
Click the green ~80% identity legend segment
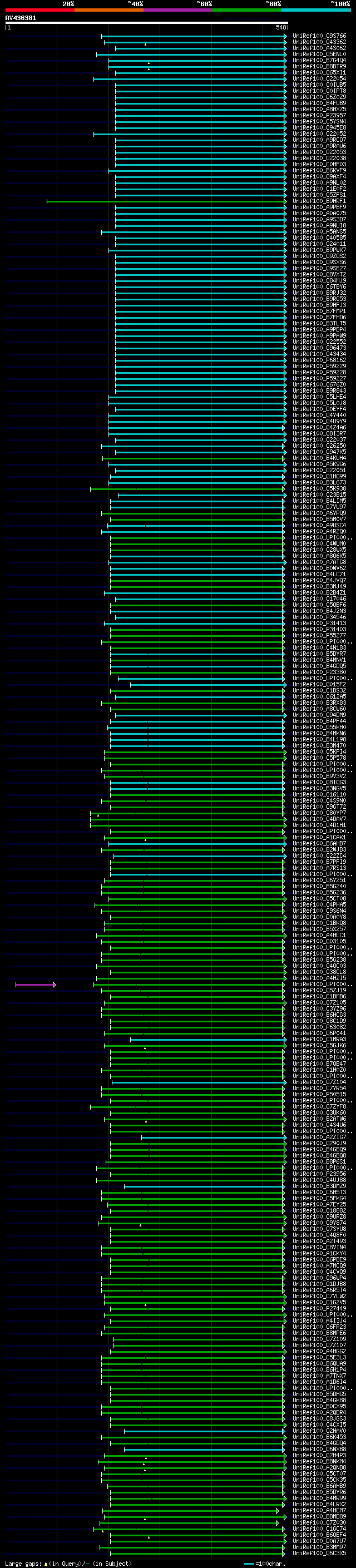247,10
